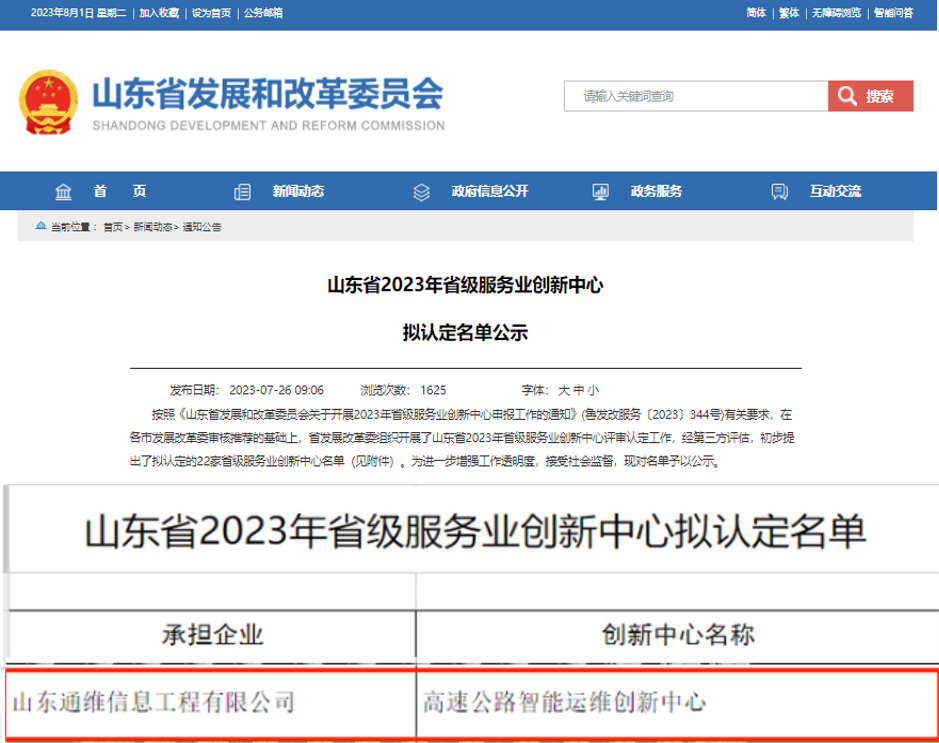The image size is (939, 743).
Task: Click the breadcrumb home icon
Action: pyautogui.click(x=40, y=227)
